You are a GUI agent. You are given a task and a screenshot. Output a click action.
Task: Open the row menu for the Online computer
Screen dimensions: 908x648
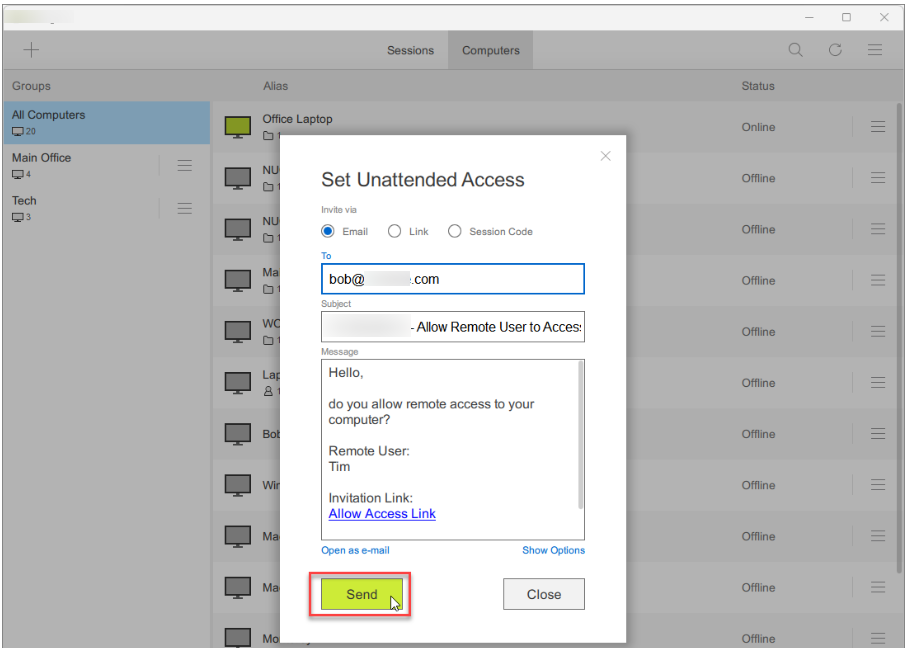pos(878,126)
